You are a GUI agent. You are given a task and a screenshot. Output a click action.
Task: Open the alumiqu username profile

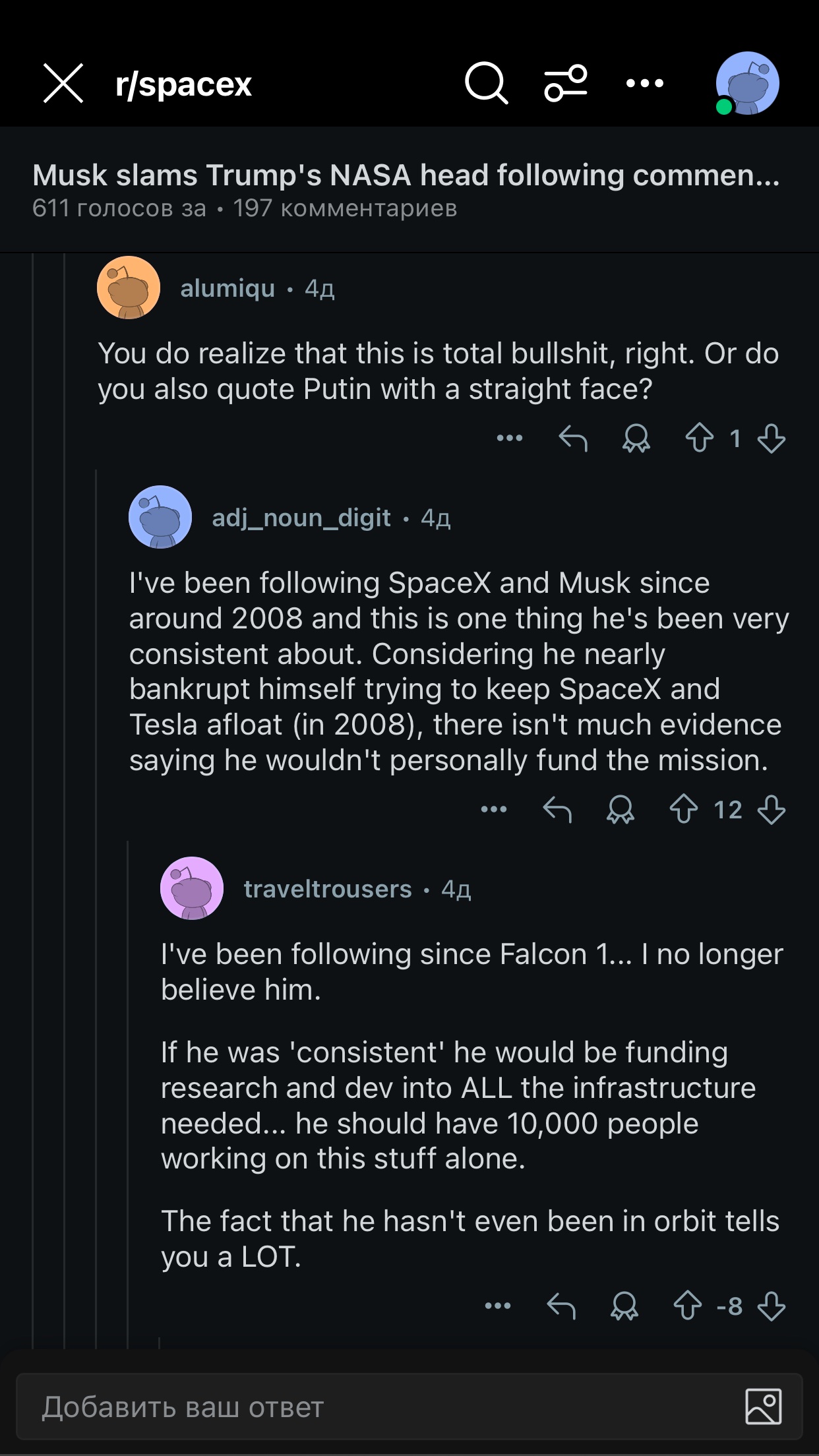coord(228,289)
